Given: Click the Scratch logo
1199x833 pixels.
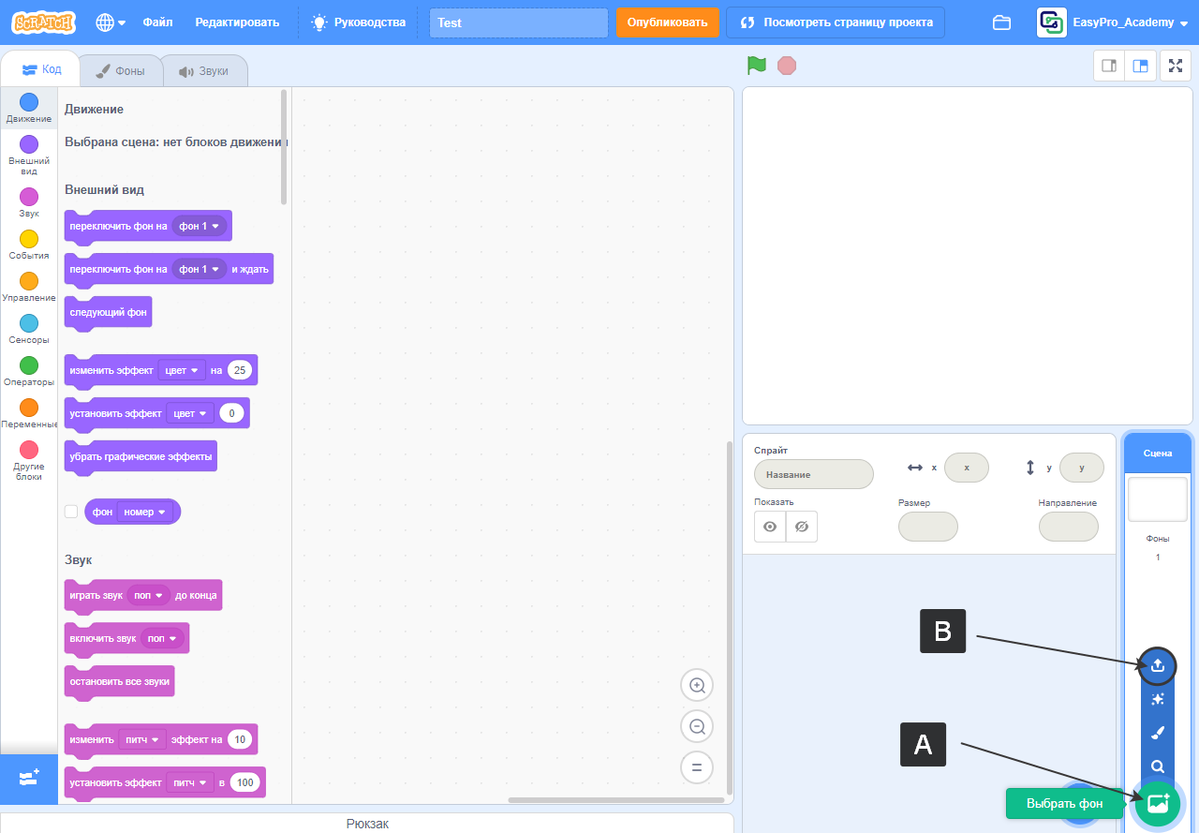Looking at the screenshot, I should [44, 22].
